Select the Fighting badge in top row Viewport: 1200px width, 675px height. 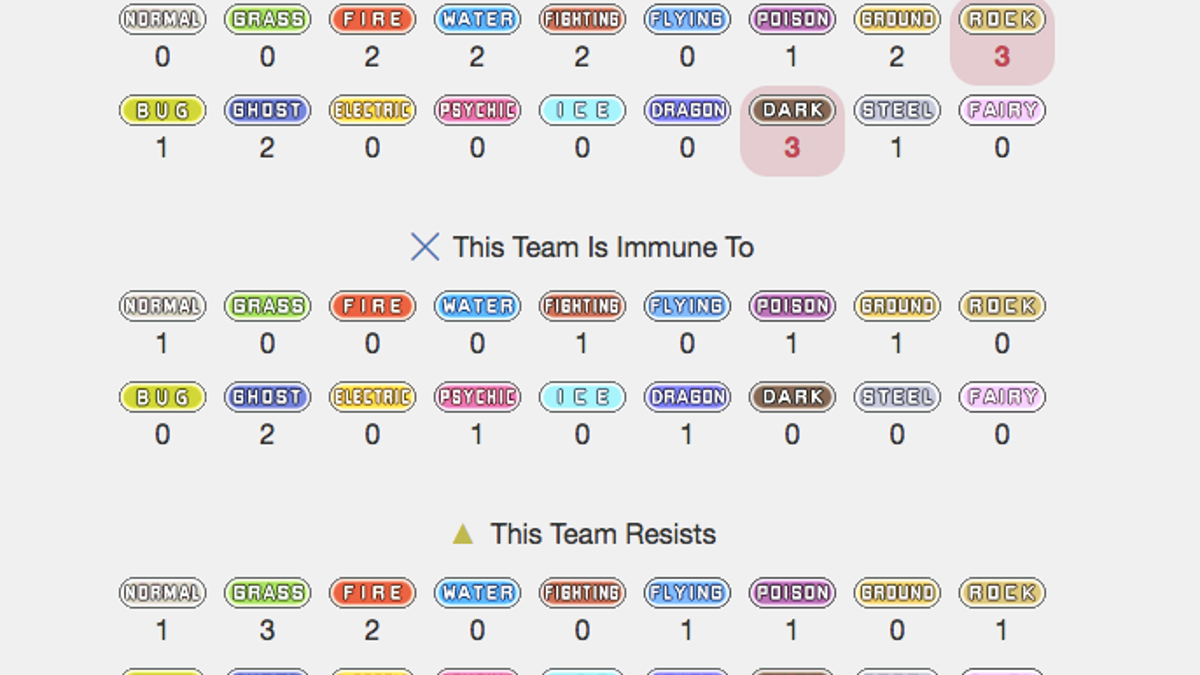582,19
